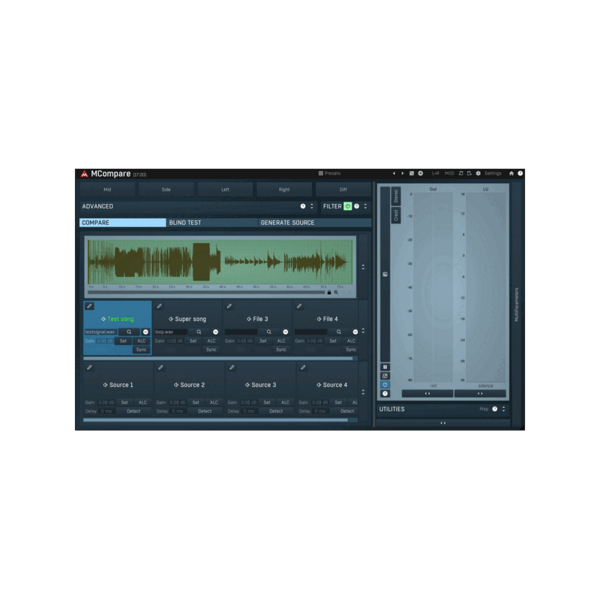The image size is (600, 600).
Task: Open sources row side arrows
Action: tap(363, 392)
